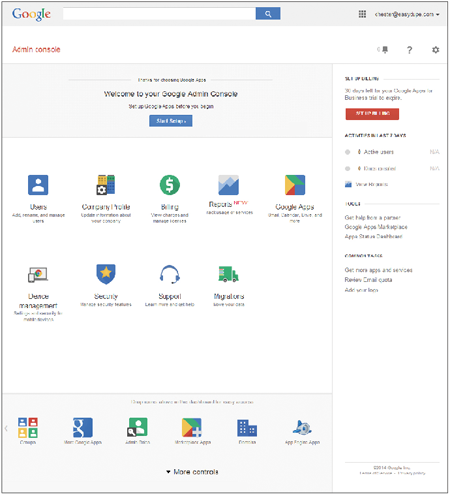
Task: Open the help question mark icon
Action: 409,50
